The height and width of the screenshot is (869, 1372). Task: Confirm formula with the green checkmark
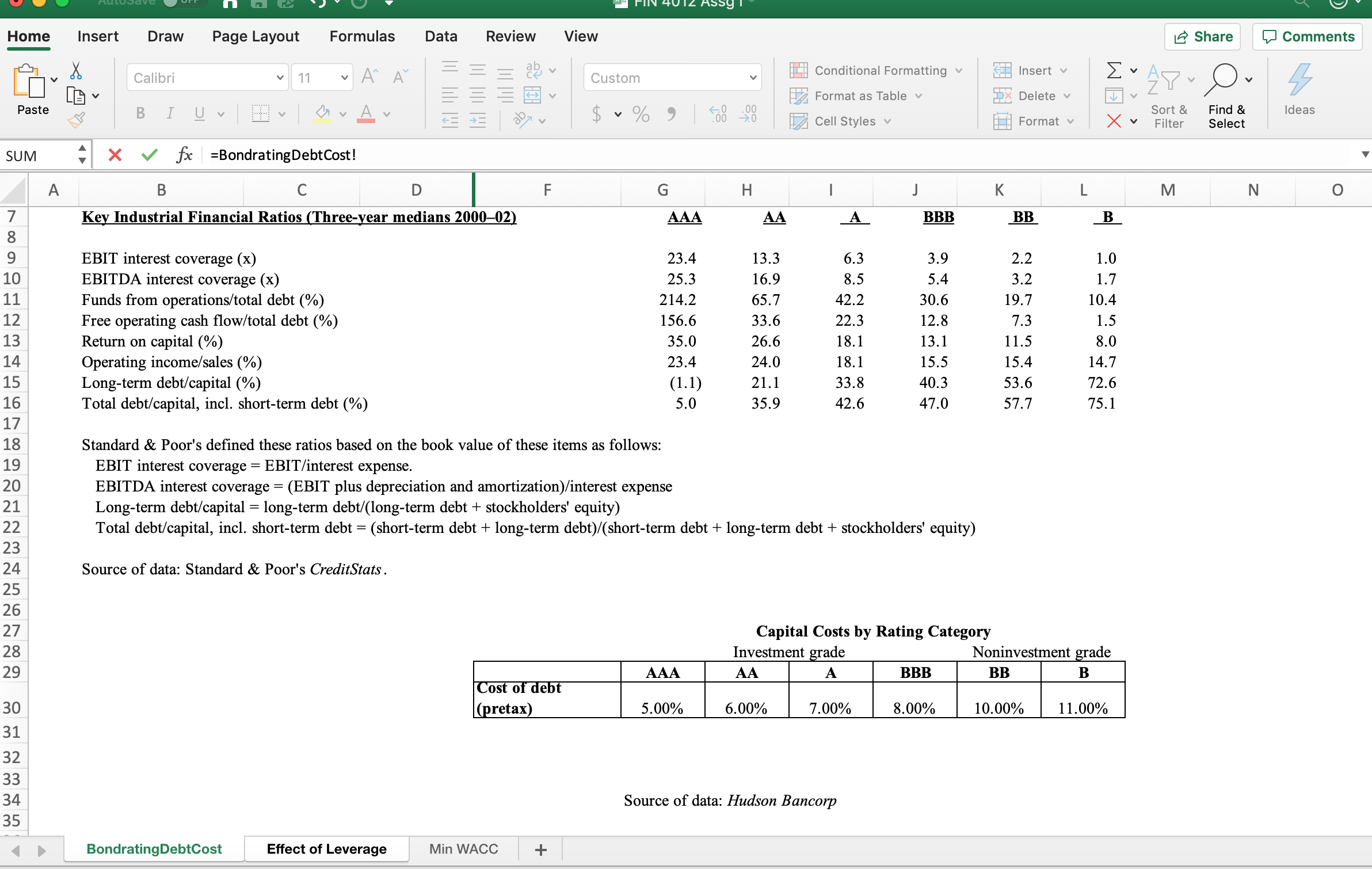148,154
